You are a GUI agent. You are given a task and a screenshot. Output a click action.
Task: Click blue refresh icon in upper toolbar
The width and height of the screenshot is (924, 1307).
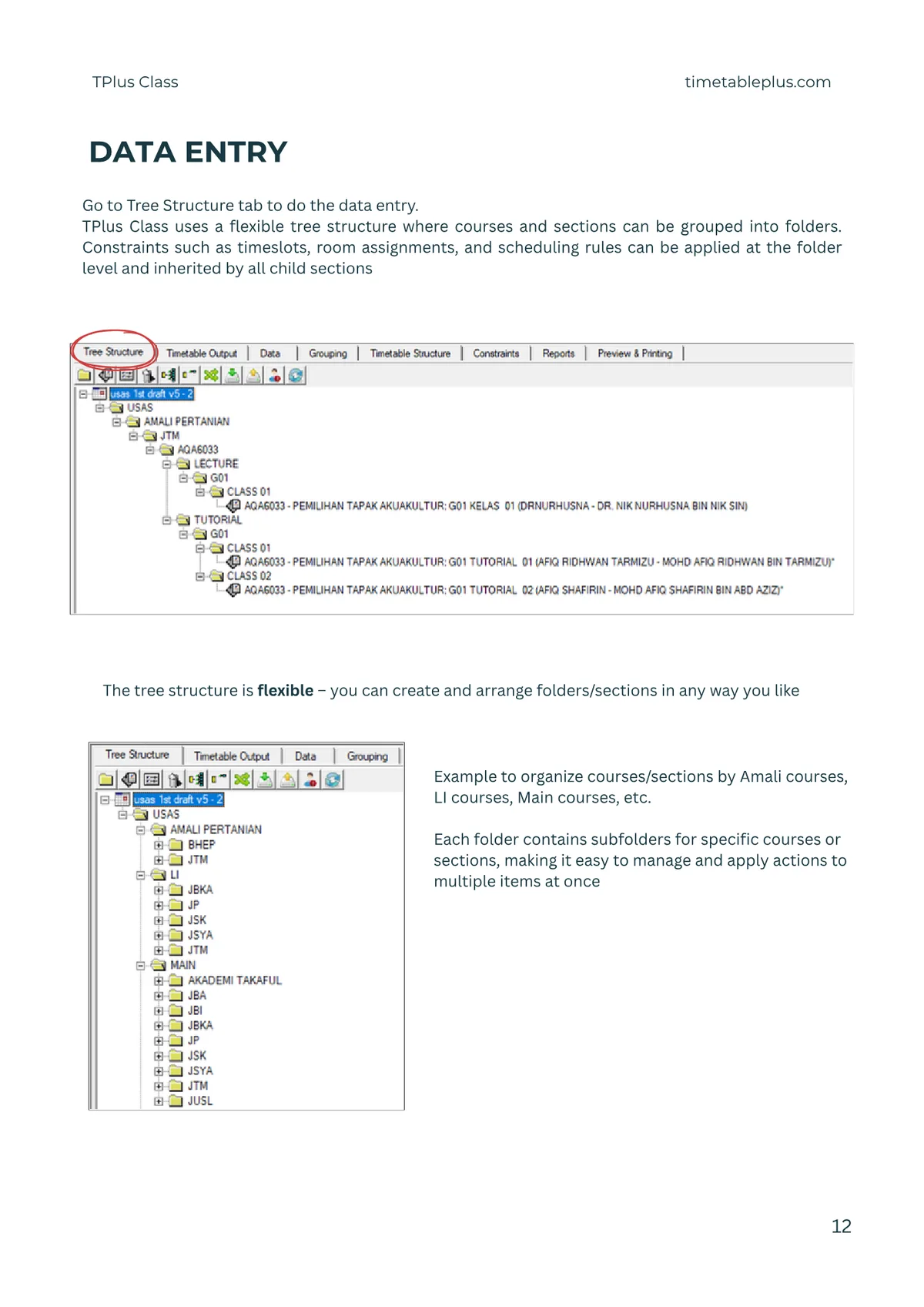(x=296, y=375)
